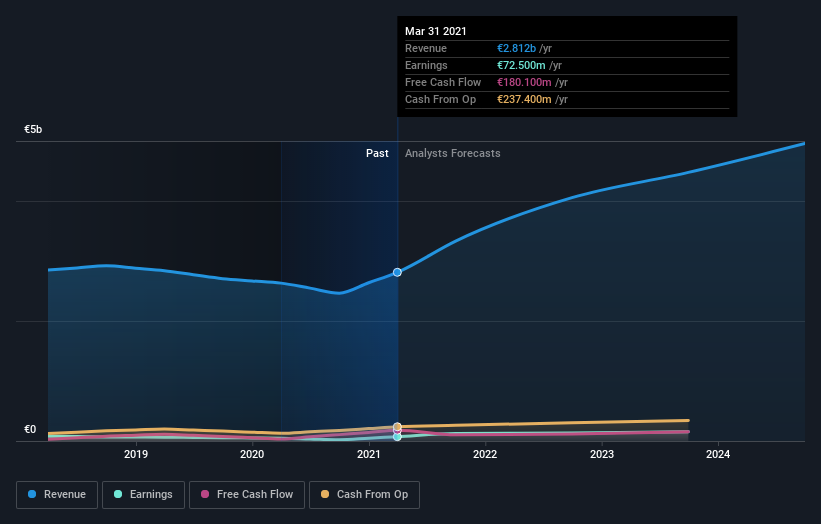Click the 2024 x-axis label

point(718,454)
